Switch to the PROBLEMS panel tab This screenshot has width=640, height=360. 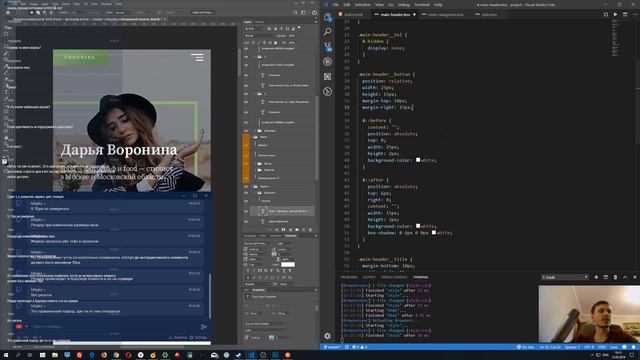coord(349,277)
